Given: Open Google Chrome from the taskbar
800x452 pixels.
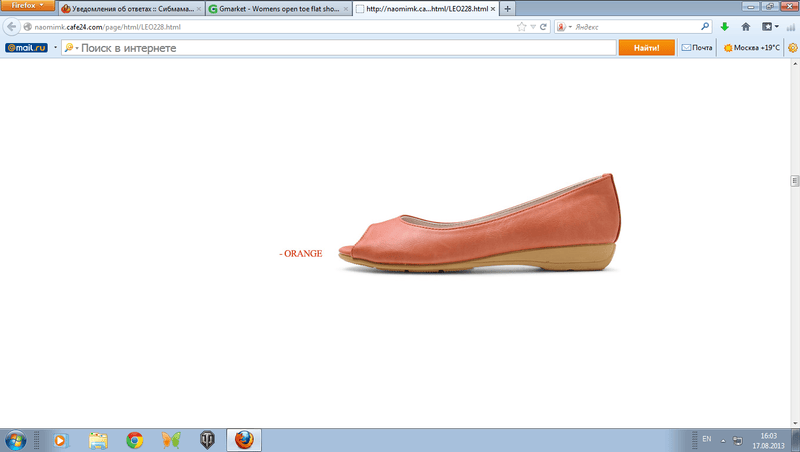Looking at the screenshot, I should [134, 439].
